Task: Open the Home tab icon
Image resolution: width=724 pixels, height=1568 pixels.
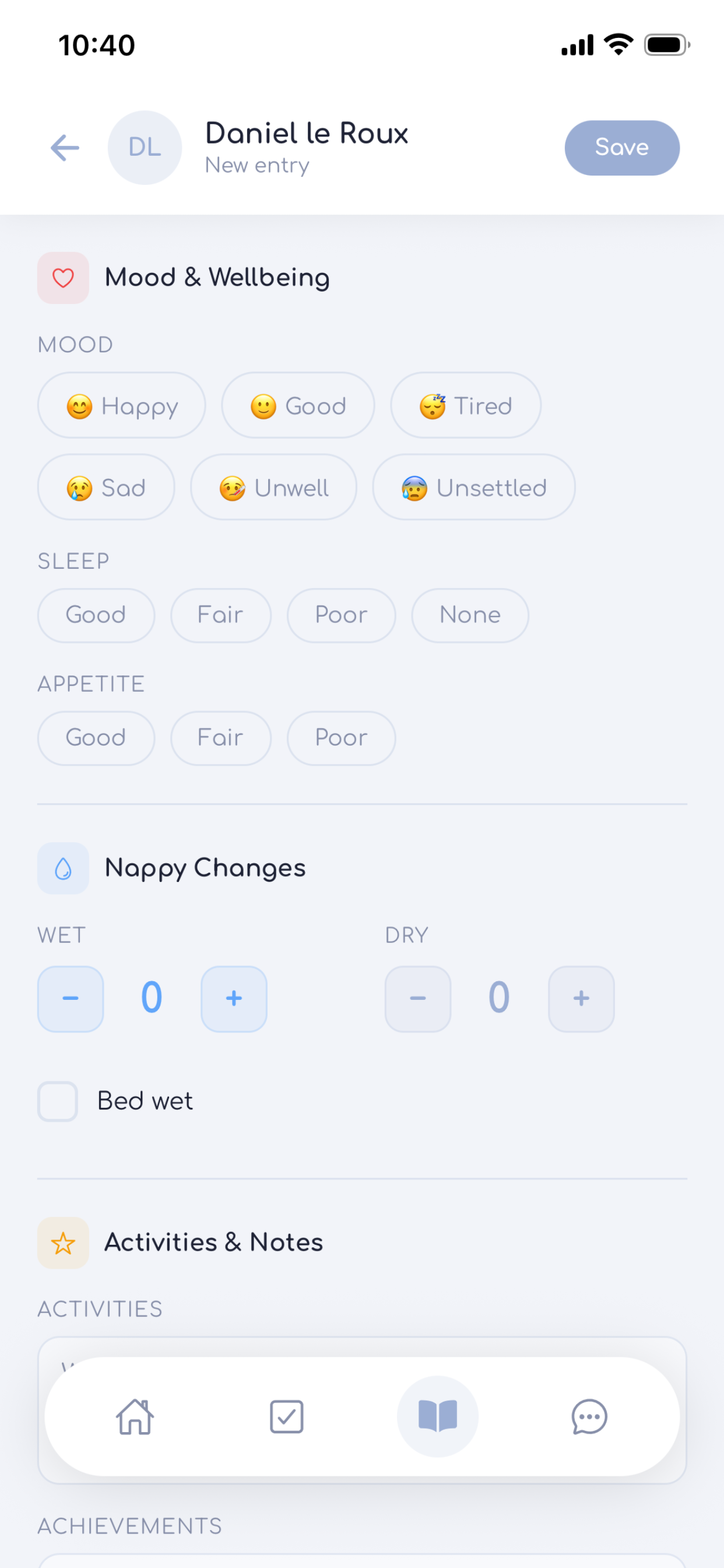Action: pyautogui.click(x=135, y=1416)
